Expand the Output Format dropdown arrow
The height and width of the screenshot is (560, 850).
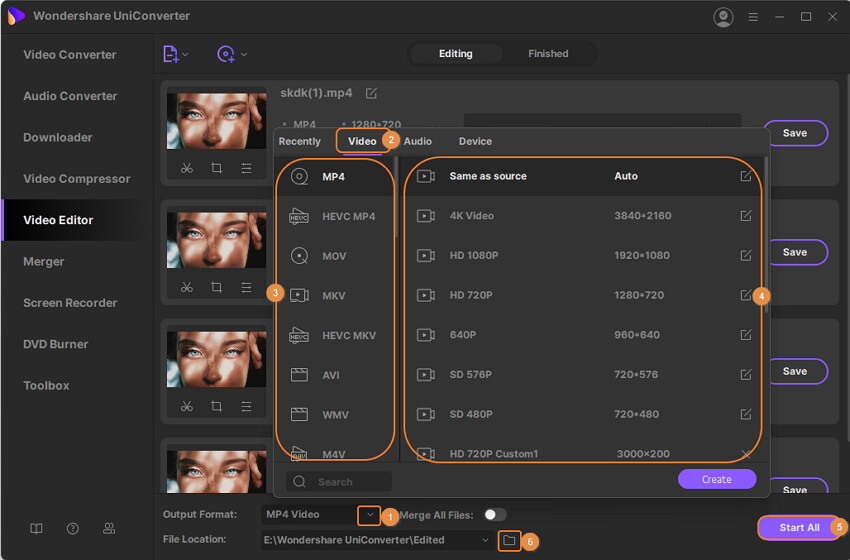click(368, 514)
